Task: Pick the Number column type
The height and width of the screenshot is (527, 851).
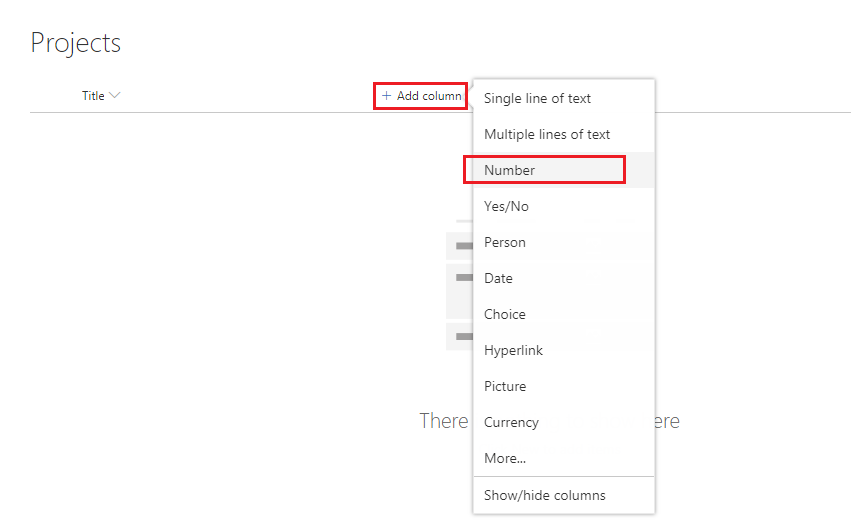Action: [x=510, y=170]
